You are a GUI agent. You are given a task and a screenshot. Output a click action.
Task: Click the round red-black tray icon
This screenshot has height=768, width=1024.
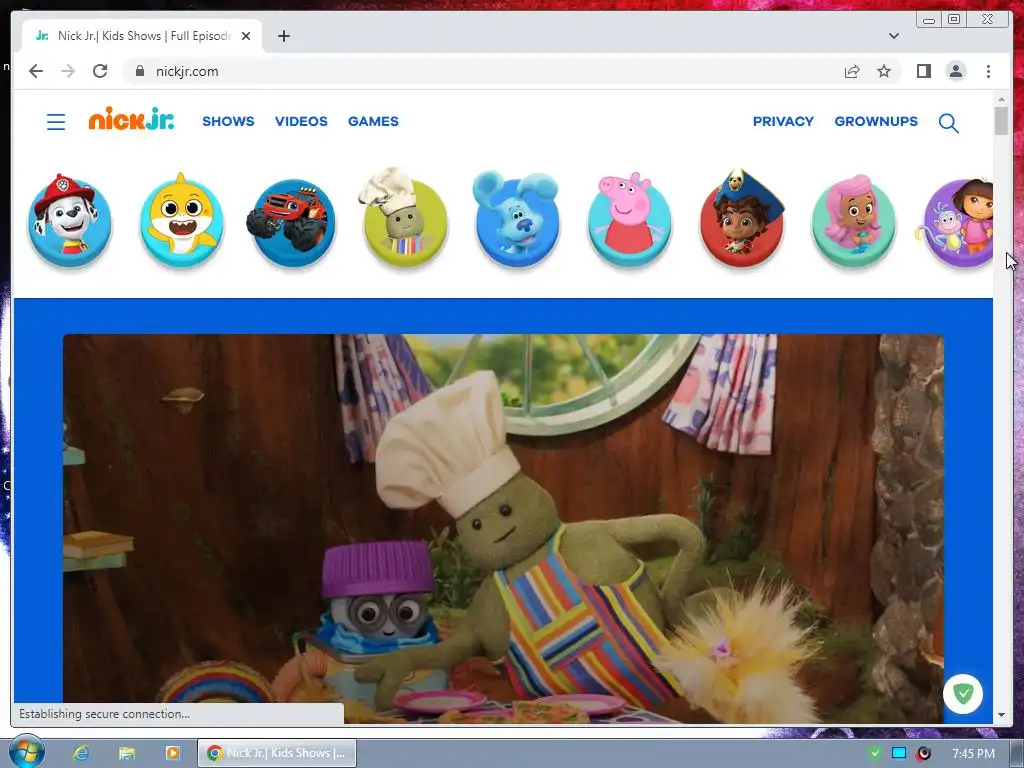[923, 753]
